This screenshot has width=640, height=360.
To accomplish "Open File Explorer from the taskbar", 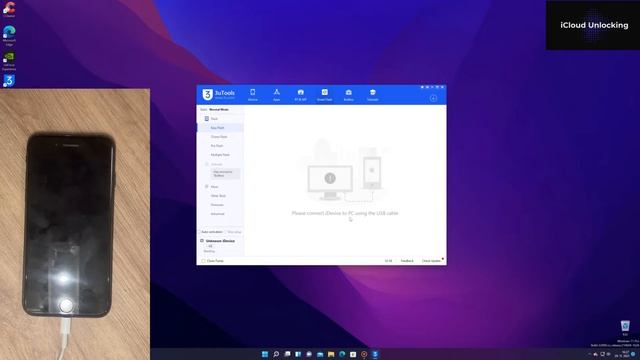I will [x=331, y=354].
